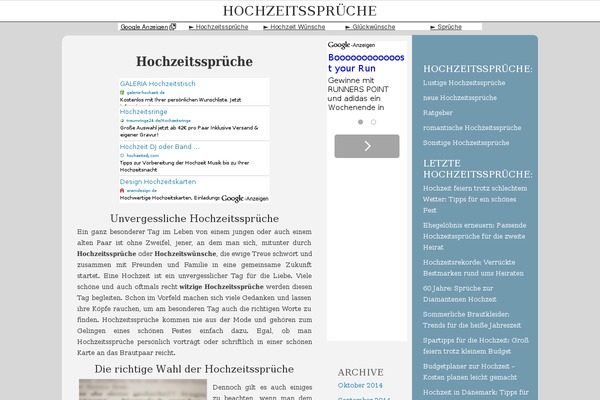
Task: Open post Spartipps für die Hochzeit
Action: tap(476, 346)
